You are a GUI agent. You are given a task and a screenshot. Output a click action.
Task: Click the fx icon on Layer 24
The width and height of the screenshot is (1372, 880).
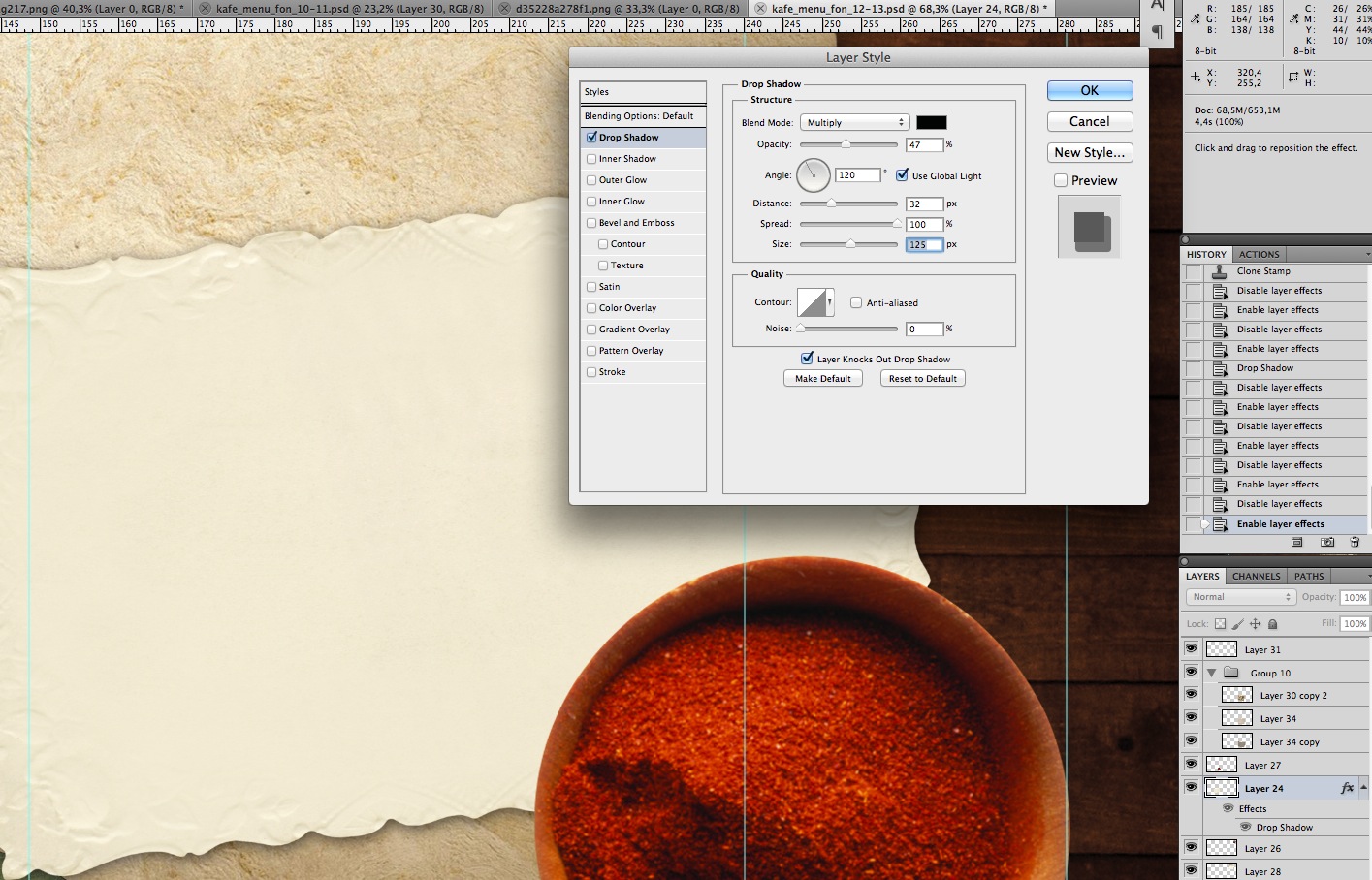(1347, 788)
